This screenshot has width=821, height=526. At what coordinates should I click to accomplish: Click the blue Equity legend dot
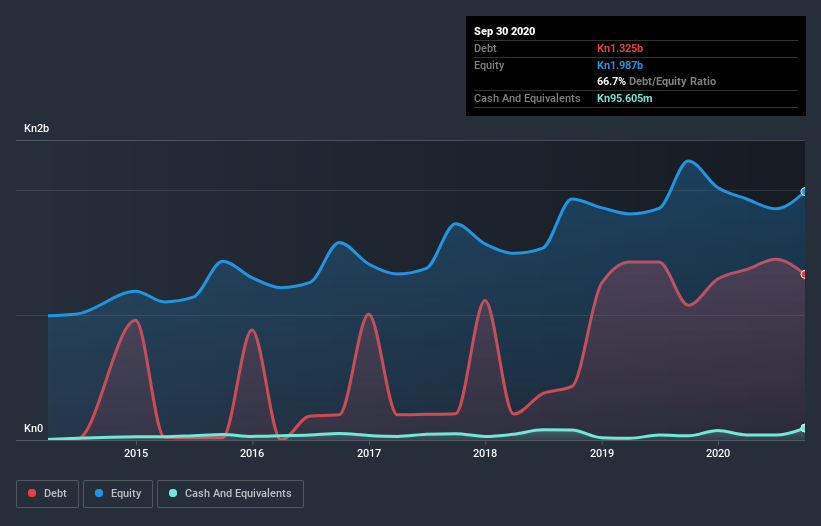99,493
